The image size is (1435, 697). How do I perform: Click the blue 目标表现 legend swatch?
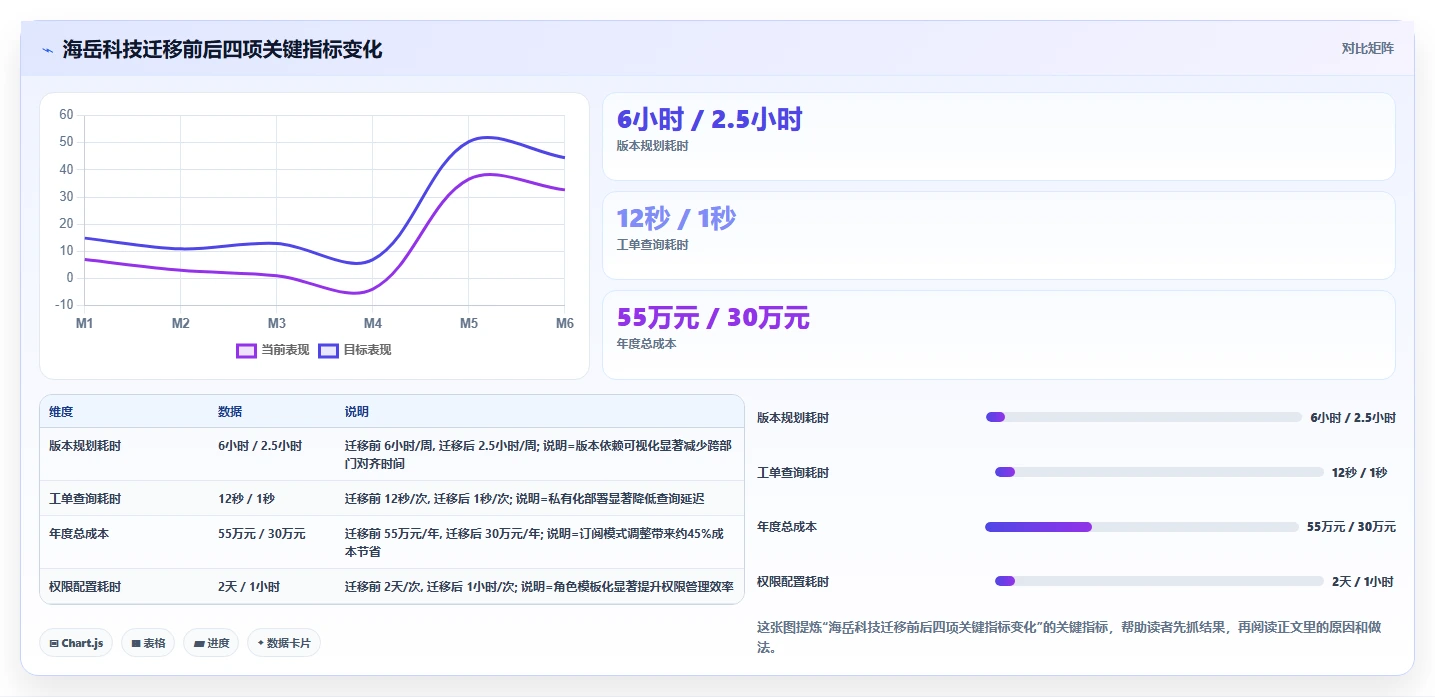pos(328,350)
